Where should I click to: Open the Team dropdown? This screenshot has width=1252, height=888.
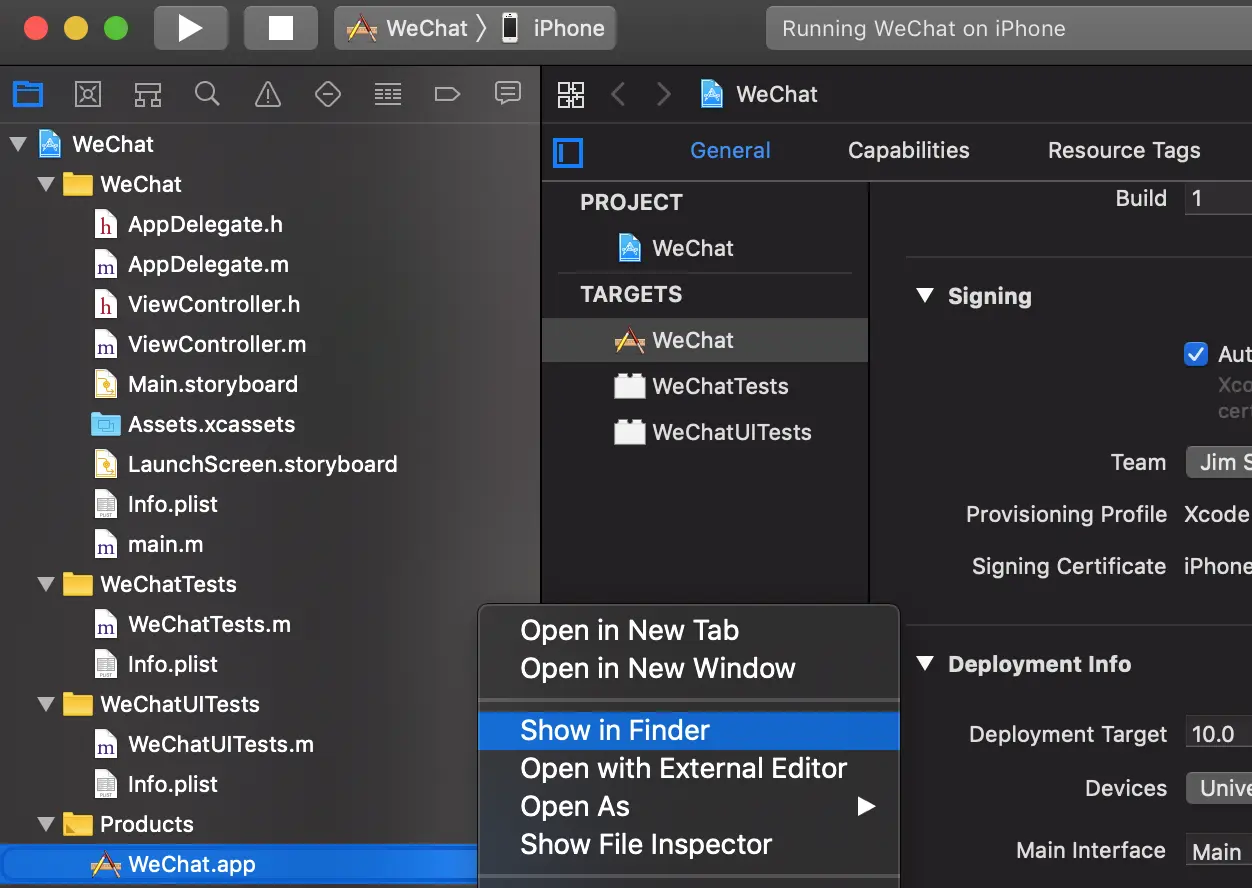point(1219,462)
